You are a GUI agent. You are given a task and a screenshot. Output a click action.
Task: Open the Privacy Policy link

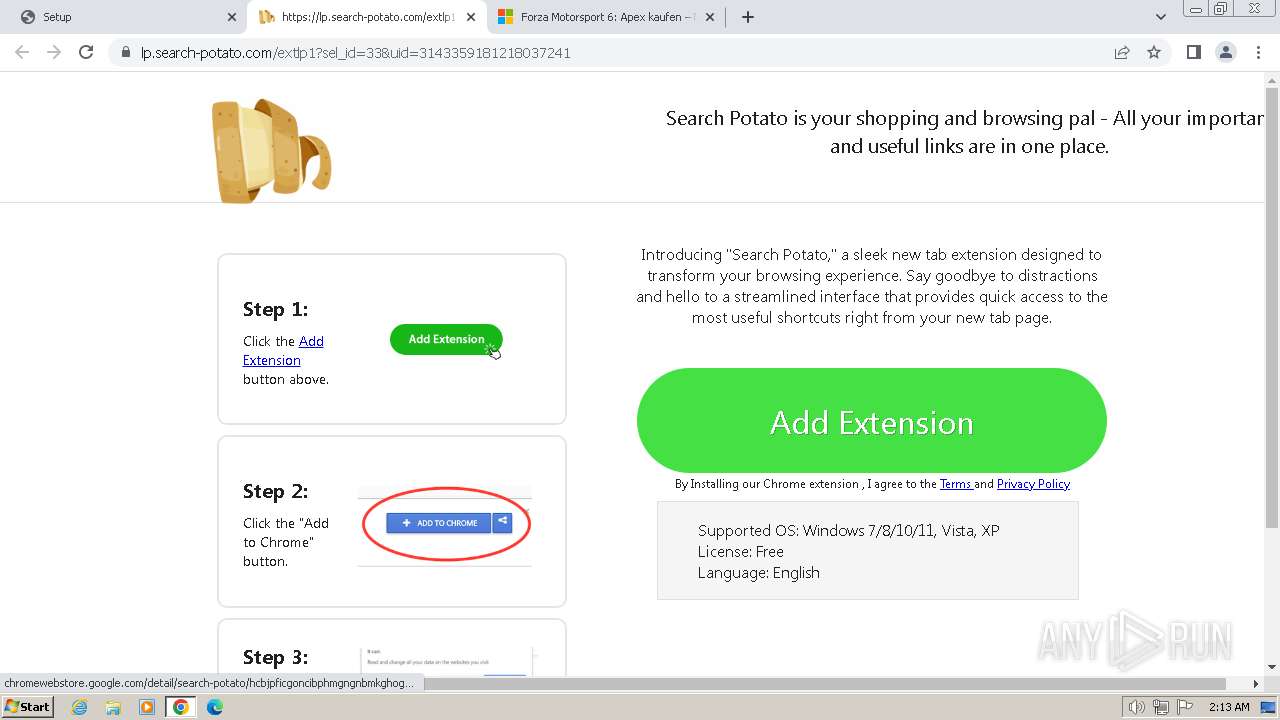[x=1033, y=484]
